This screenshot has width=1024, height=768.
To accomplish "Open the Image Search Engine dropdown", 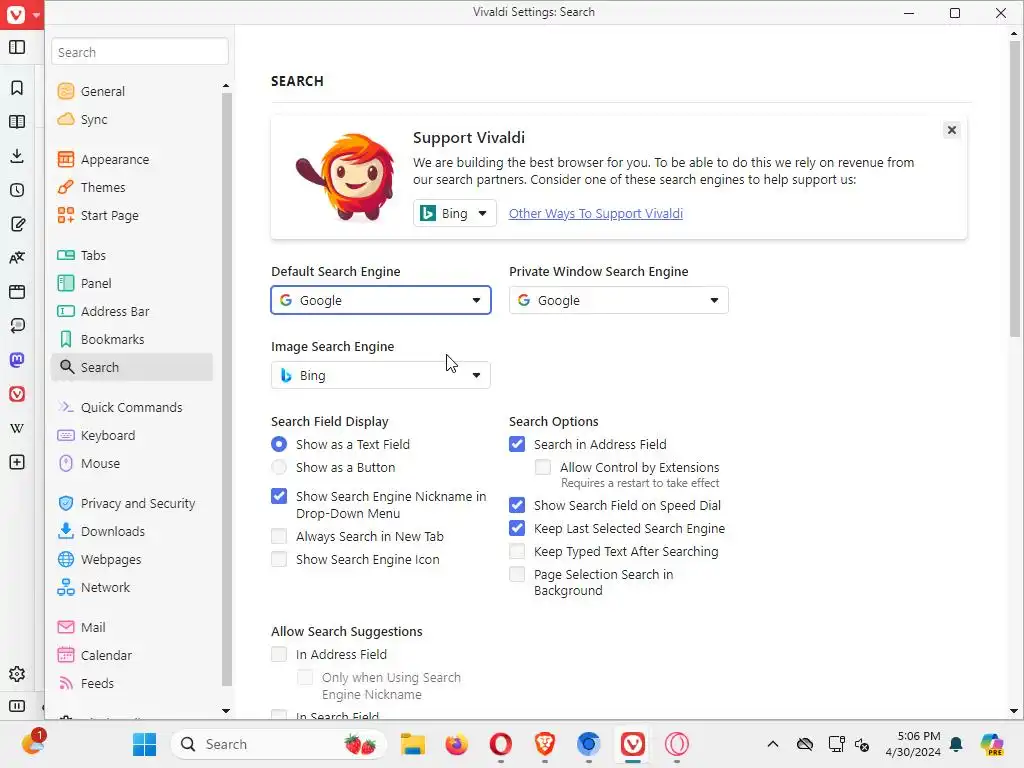I will tap(381, 376).
